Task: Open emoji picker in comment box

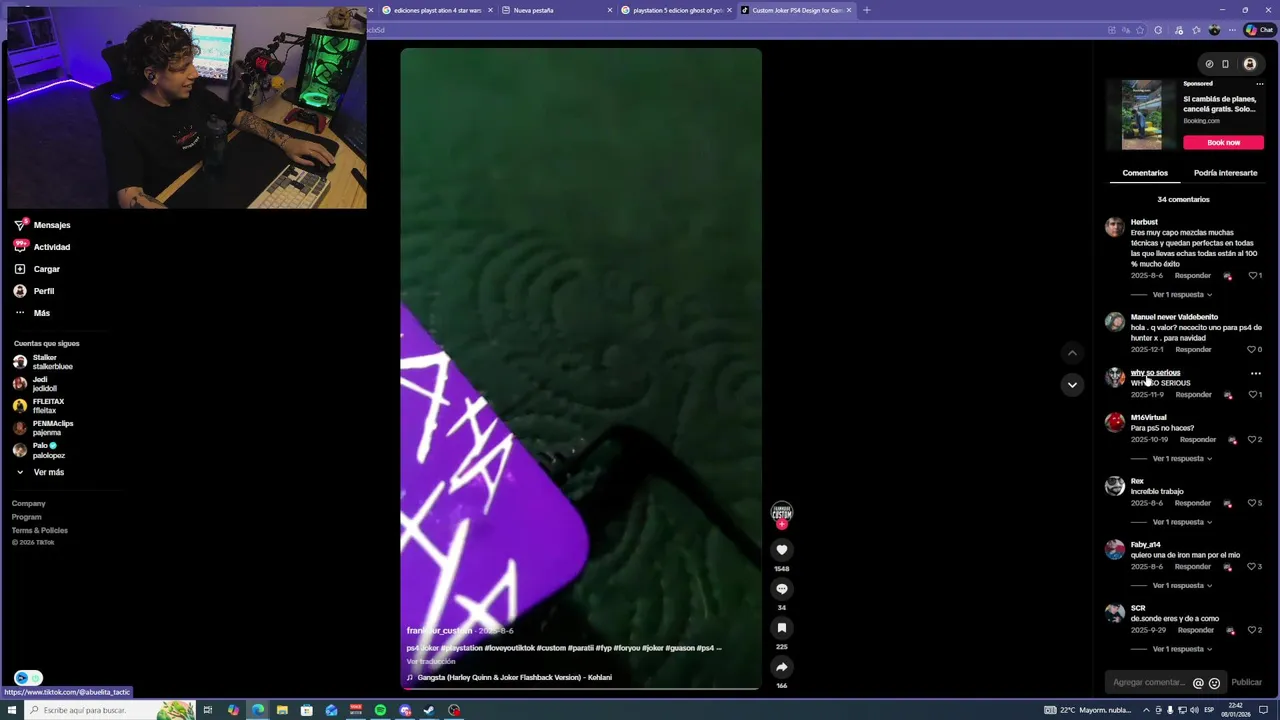Action: [x=1214, y=683]
